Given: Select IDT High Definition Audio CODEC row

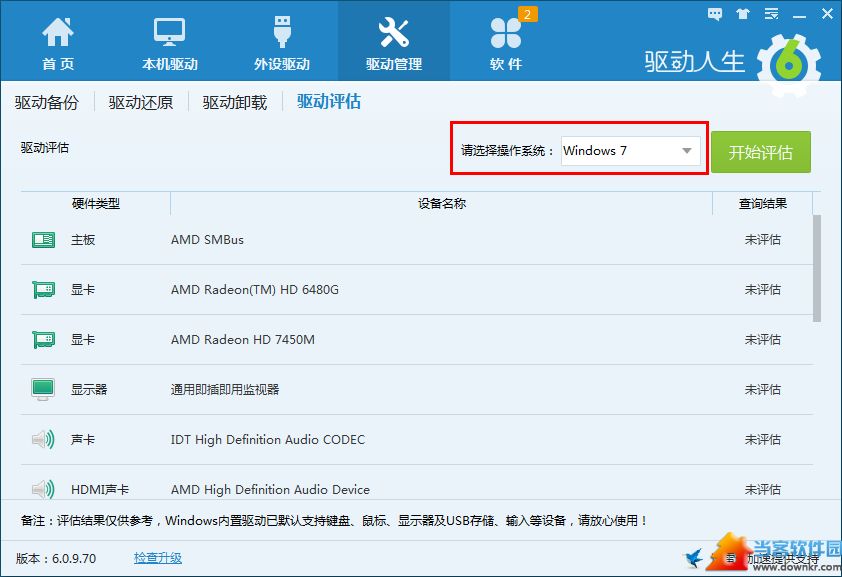Looking at the screenshot, I should coord(417,440).
